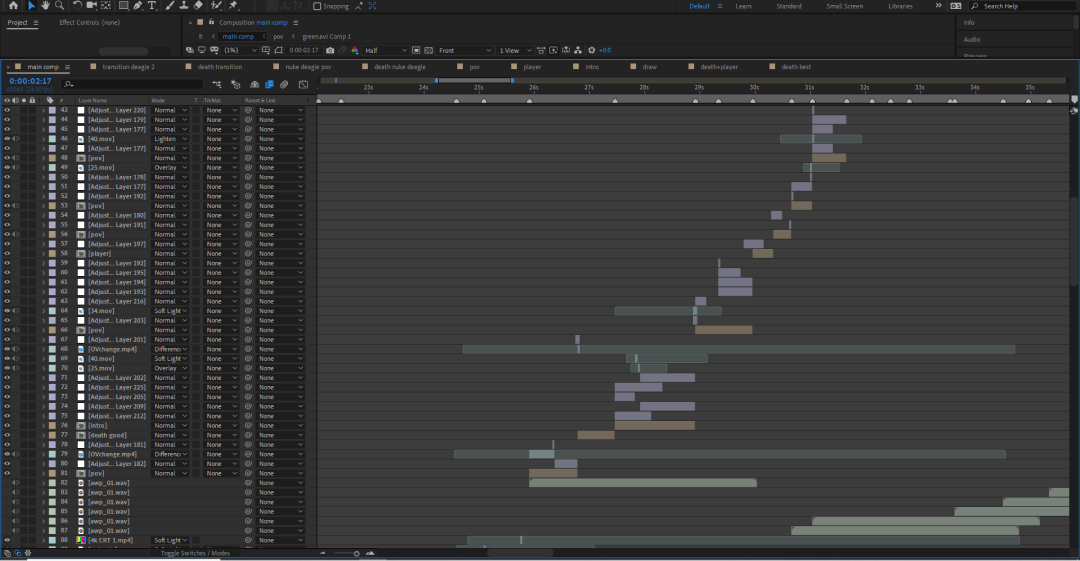Open Parent & Link dropdown of layer 43
The width and height of the screenshot is (1080, 561).
[280, 110]
